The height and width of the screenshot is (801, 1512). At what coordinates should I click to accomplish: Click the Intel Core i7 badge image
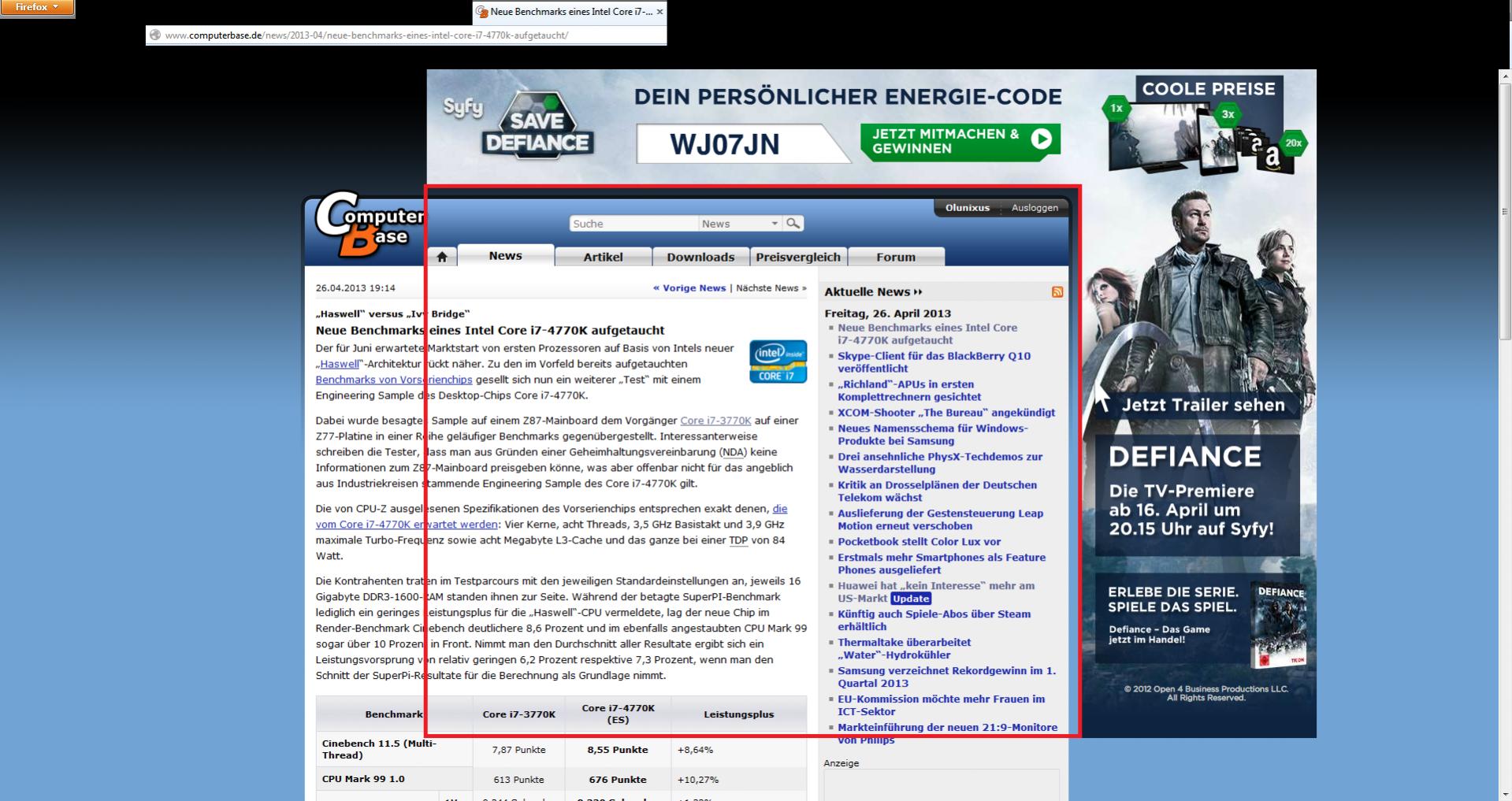778,362
